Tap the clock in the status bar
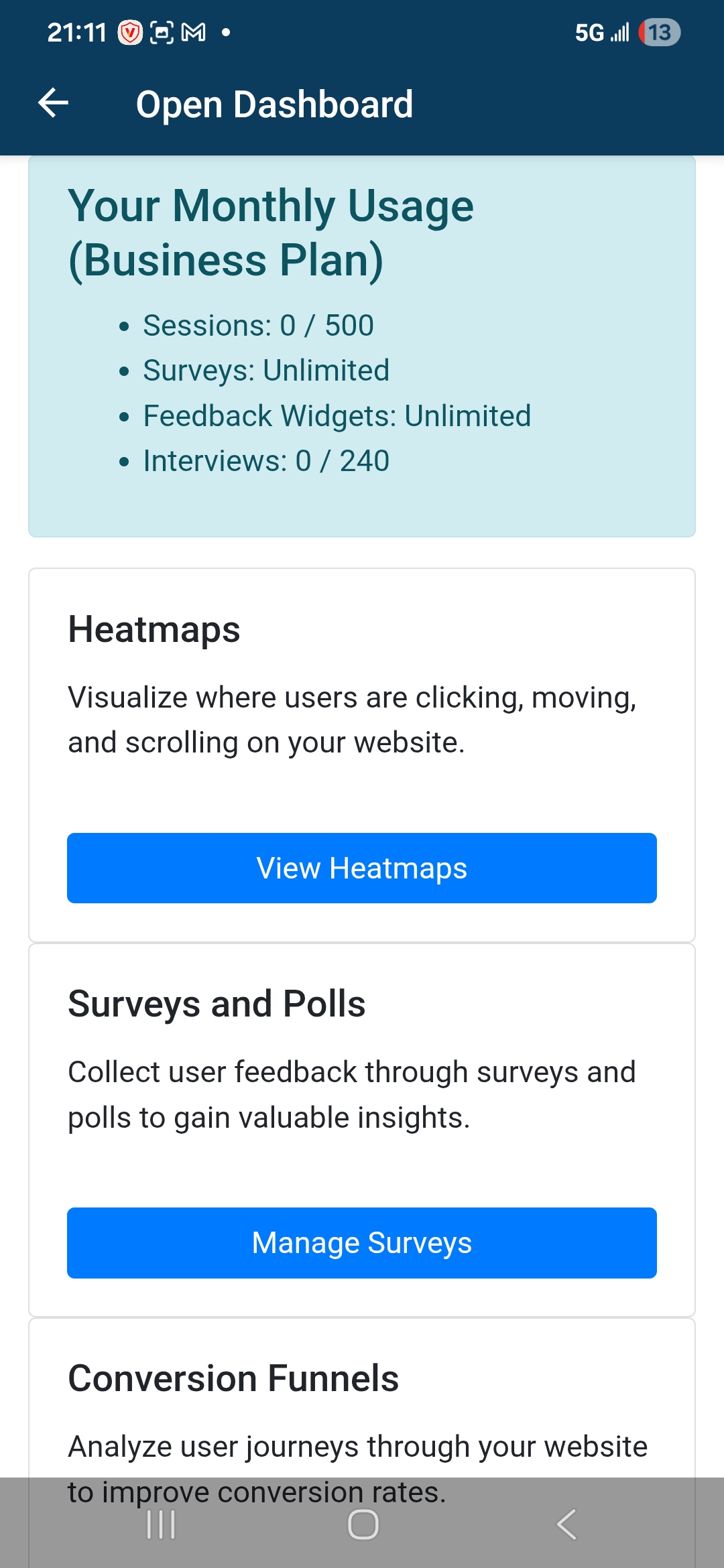 pyautogui.click(x=77, y=31)
